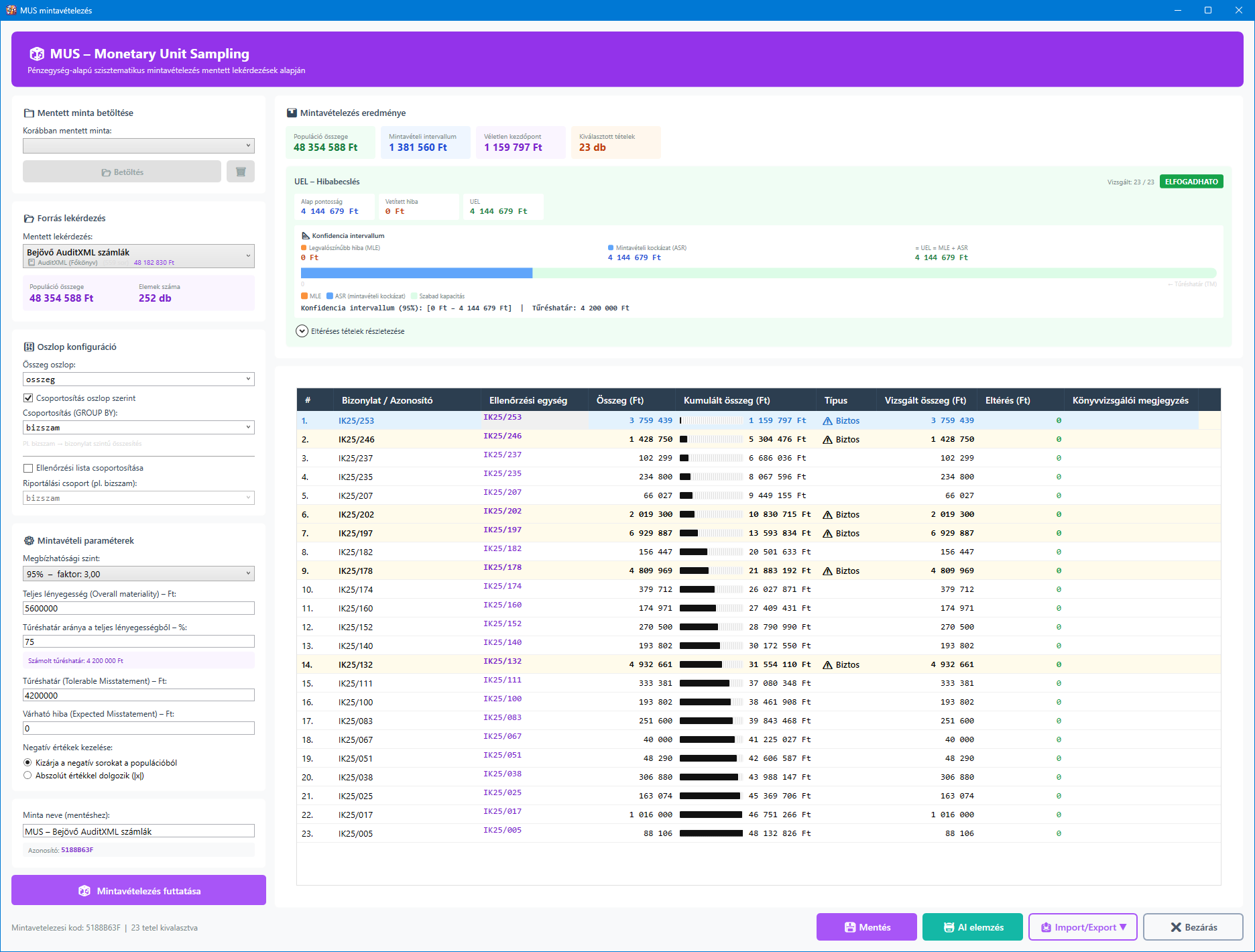Expand Eltéréses tételek részletezése section

point(302,331)
